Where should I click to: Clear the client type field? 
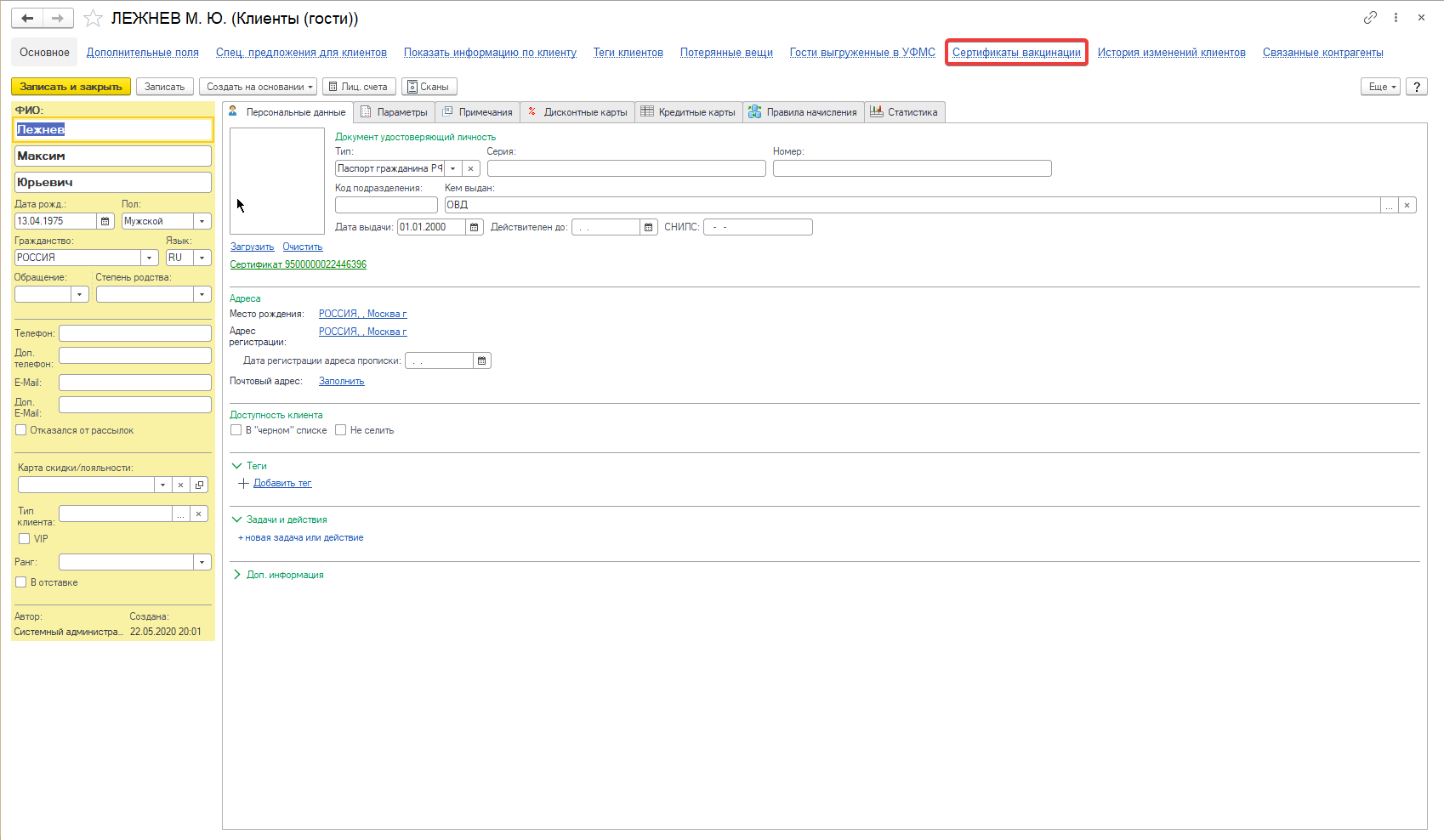(198, 514)
